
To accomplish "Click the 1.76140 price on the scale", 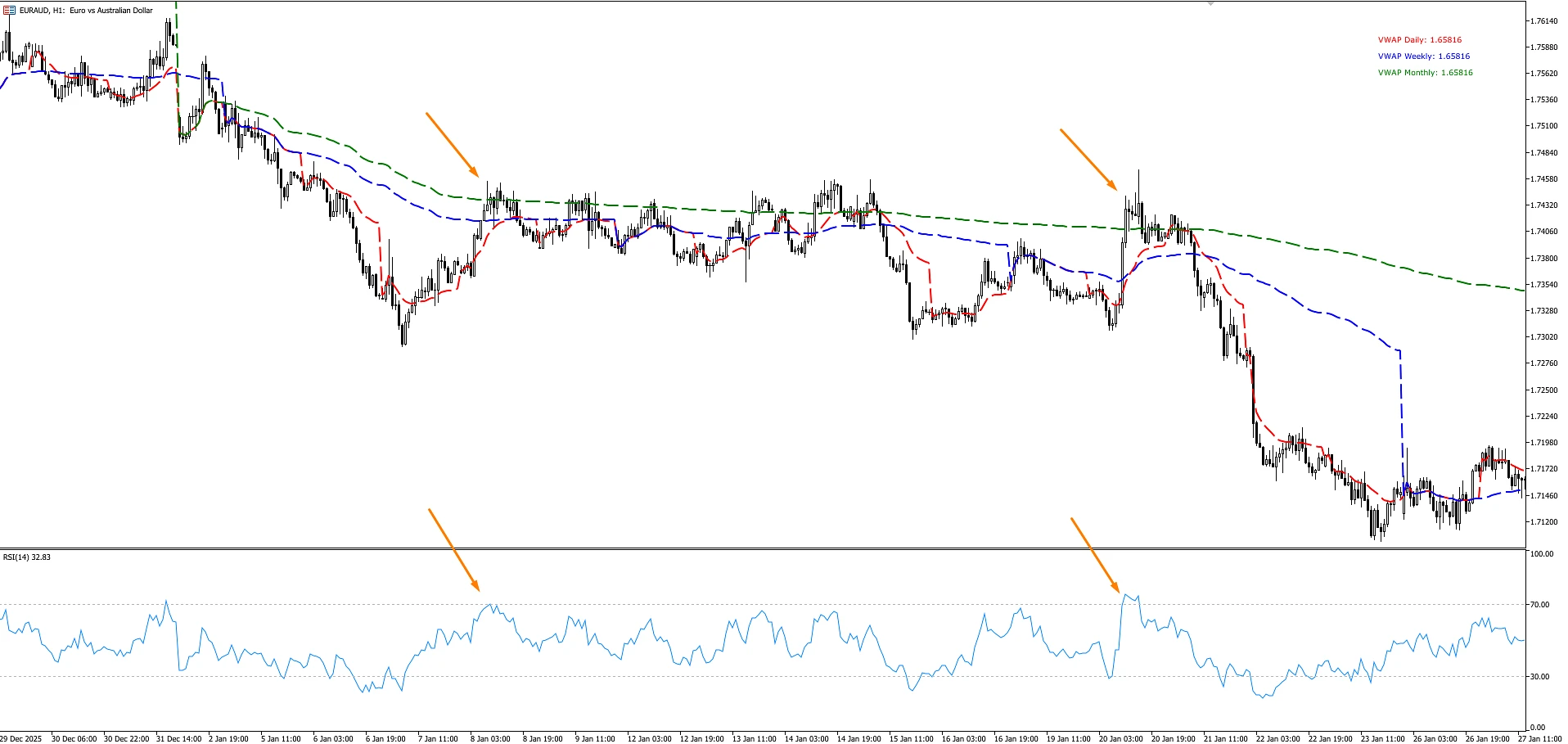I will (x=1543, y=21).
